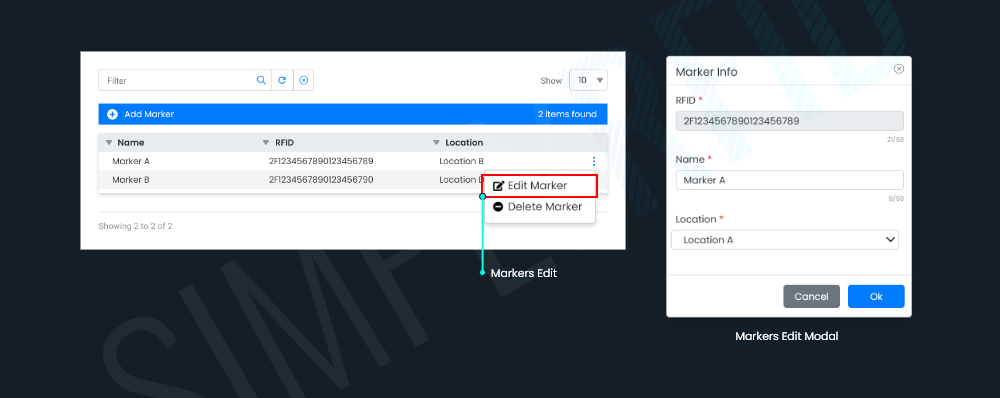This screenshot has width=1000, height=398.
Task: Click the Cancel button in modal
Action: coord(811,297)
